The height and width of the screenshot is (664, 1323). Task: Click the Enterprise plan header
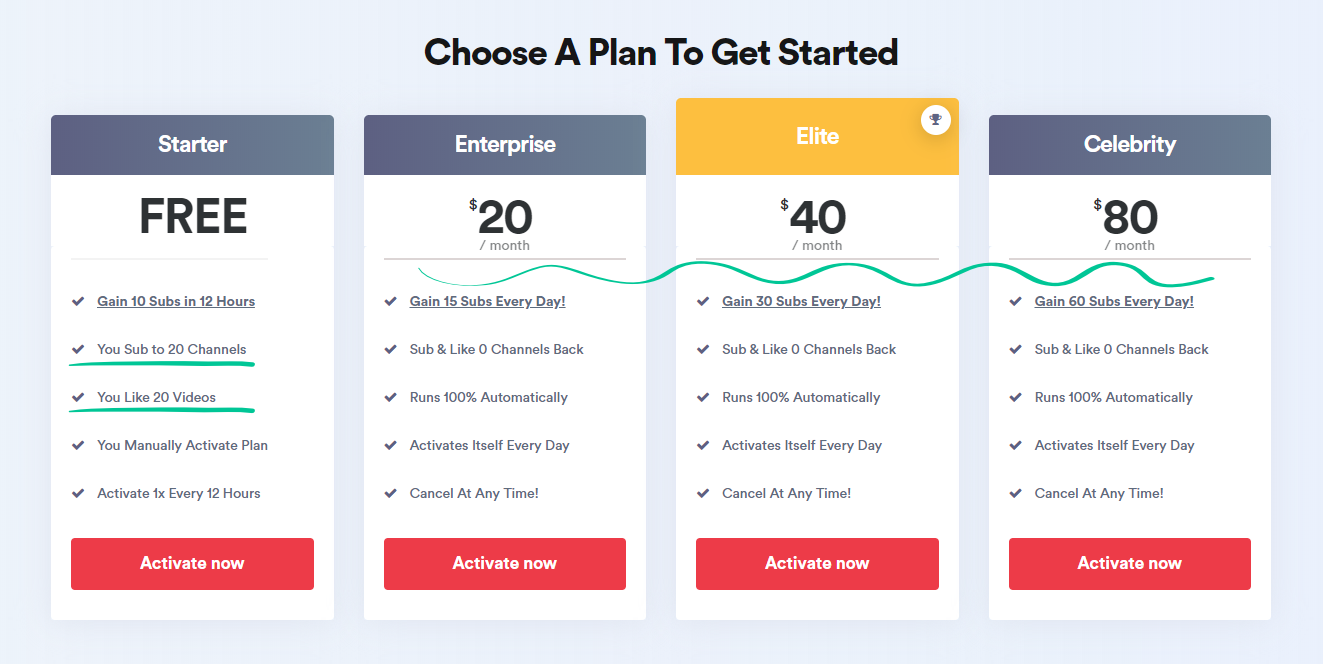(x=505, y=145)
